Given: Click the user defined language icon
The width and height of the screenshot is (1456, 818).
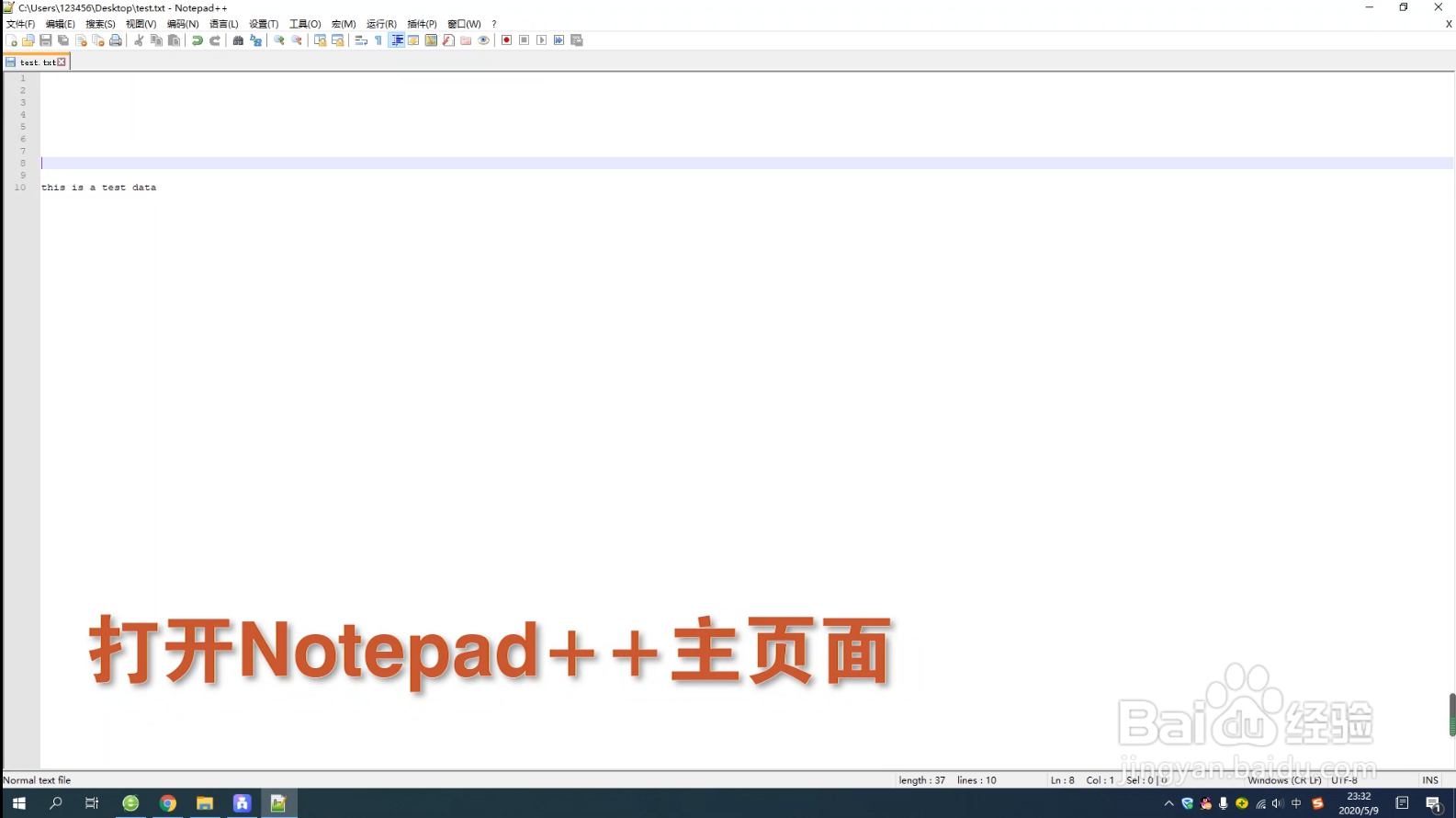Looking at the screenshot, I should (x=413, y=40).
